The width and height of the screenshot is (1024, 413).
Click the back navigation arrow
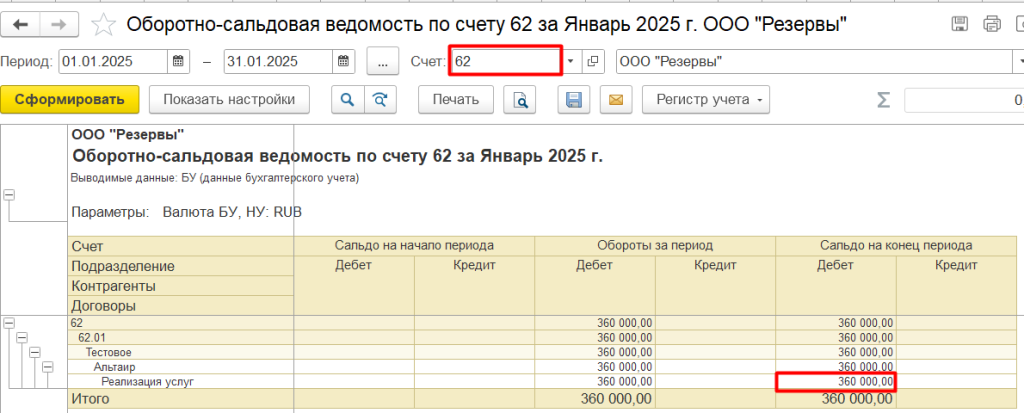click(x=21, y=23)
